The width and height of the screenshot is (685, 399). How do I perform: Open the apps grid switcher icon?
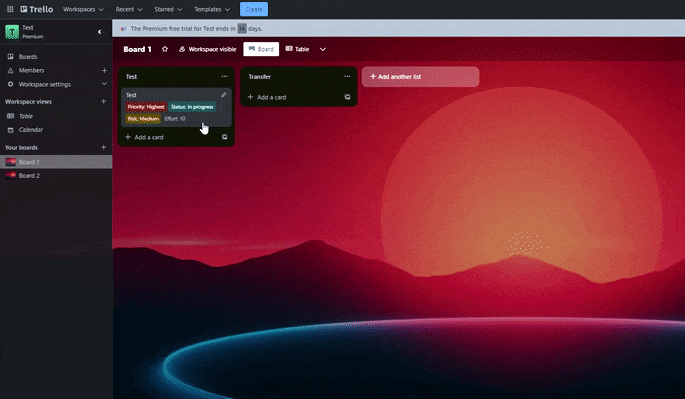[10, 9]
